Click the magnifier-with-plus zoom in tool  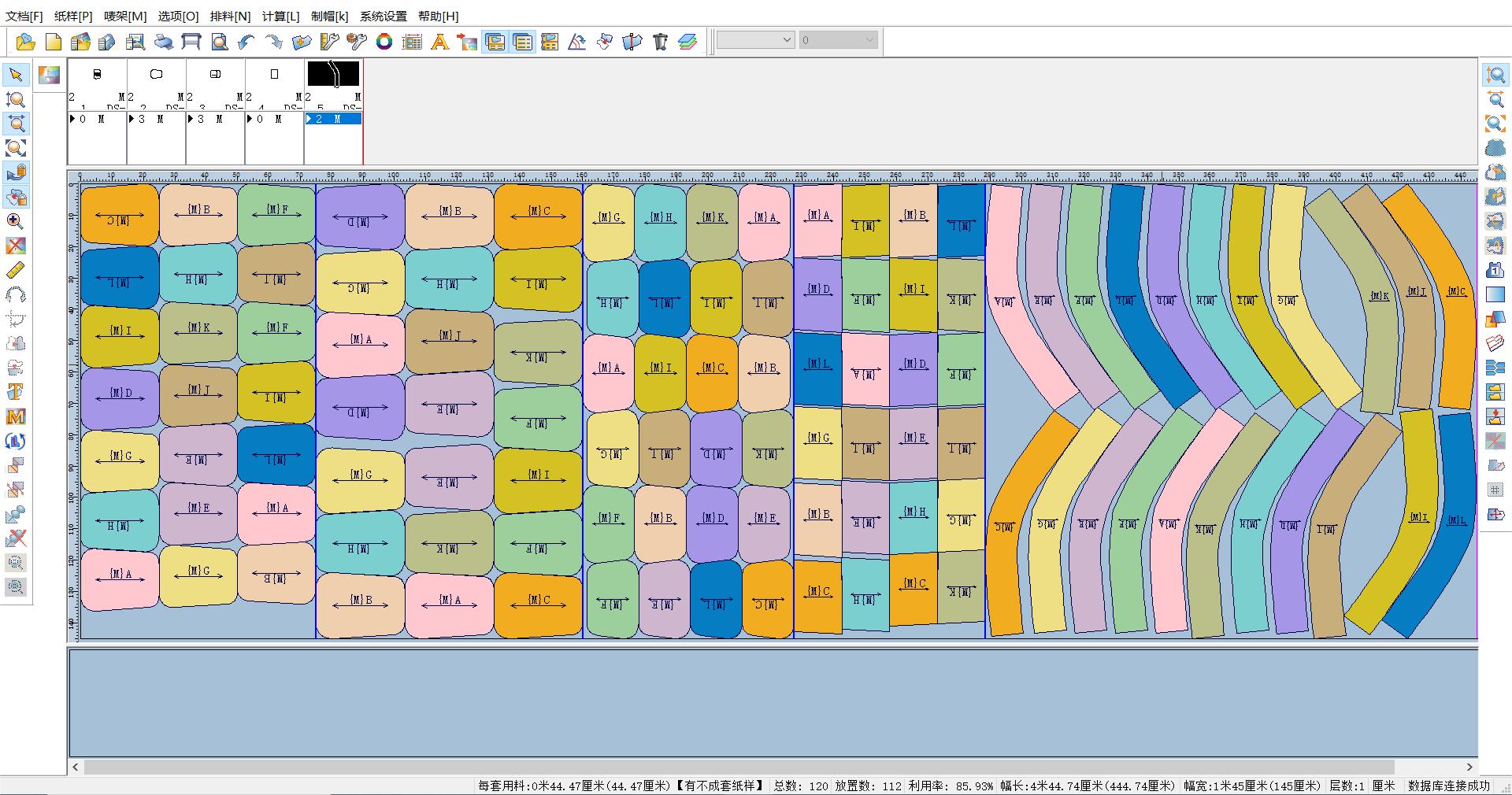pos(15,222)
